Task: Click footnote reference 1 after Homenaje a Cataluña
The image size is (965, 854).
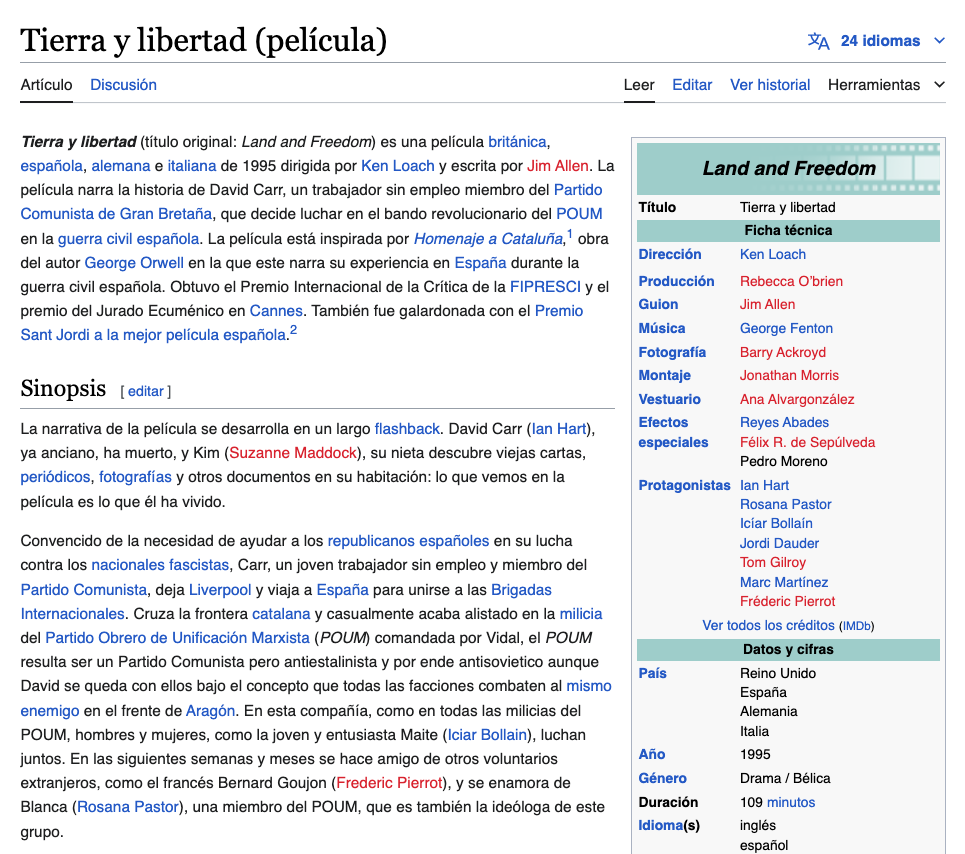Action: [x=570, y=234]
